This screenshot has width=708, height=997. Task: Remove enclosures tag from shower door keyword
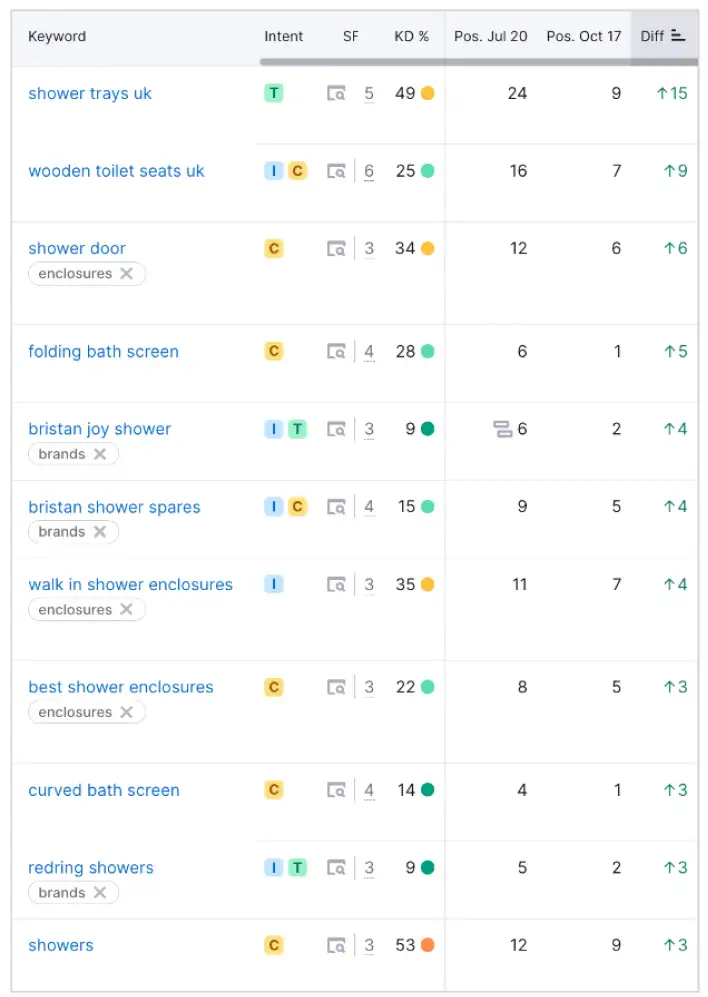point(127,274)
